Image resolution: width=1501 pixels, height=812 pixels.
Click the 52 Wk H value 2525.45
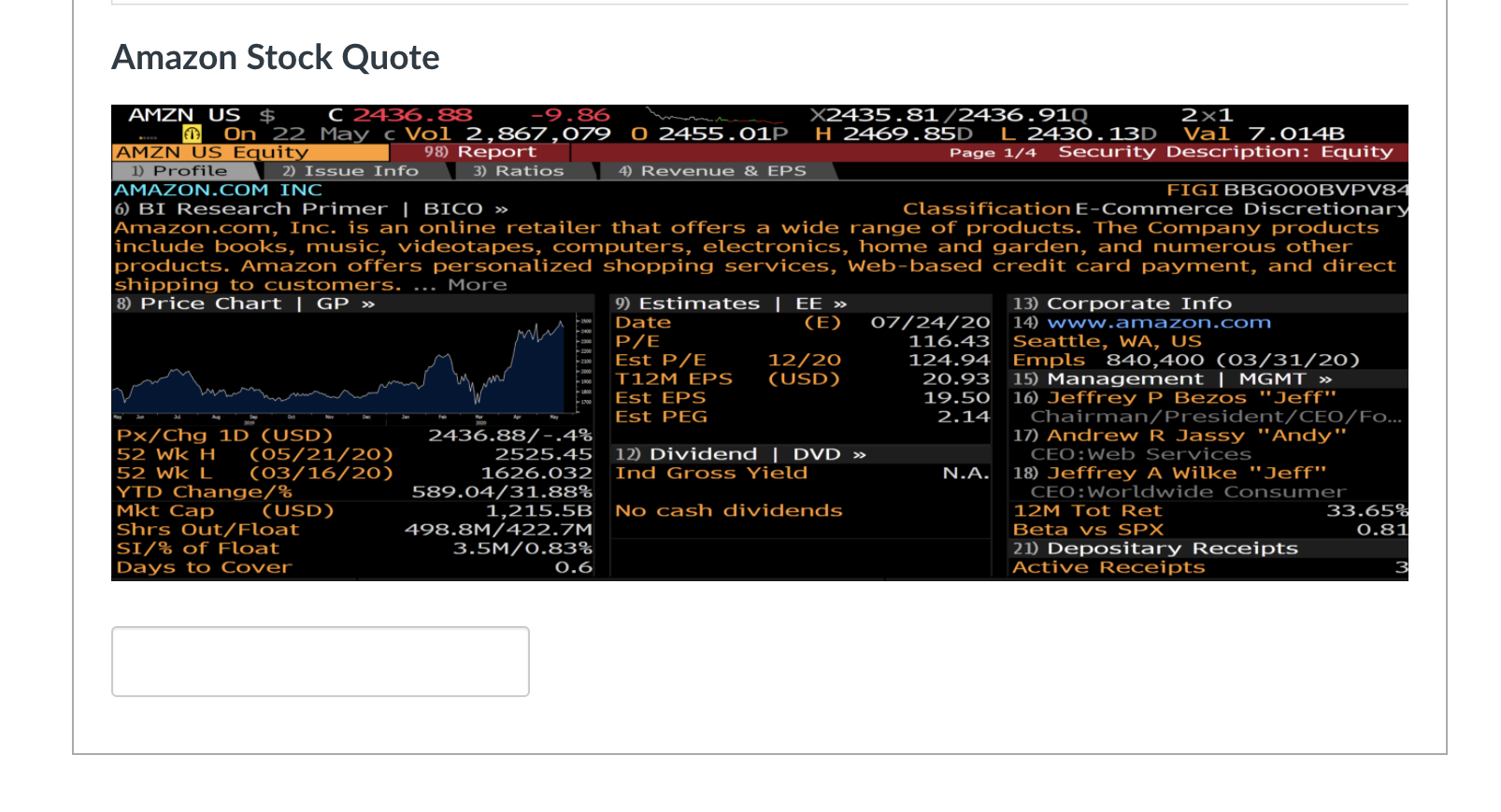(543, 454)
